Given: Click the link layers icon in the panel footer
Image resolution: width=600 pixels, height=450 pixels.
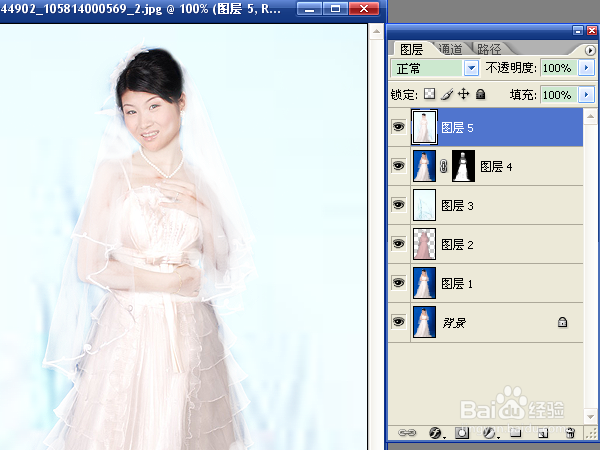Looking at the screenshot, I should (406, 433).
